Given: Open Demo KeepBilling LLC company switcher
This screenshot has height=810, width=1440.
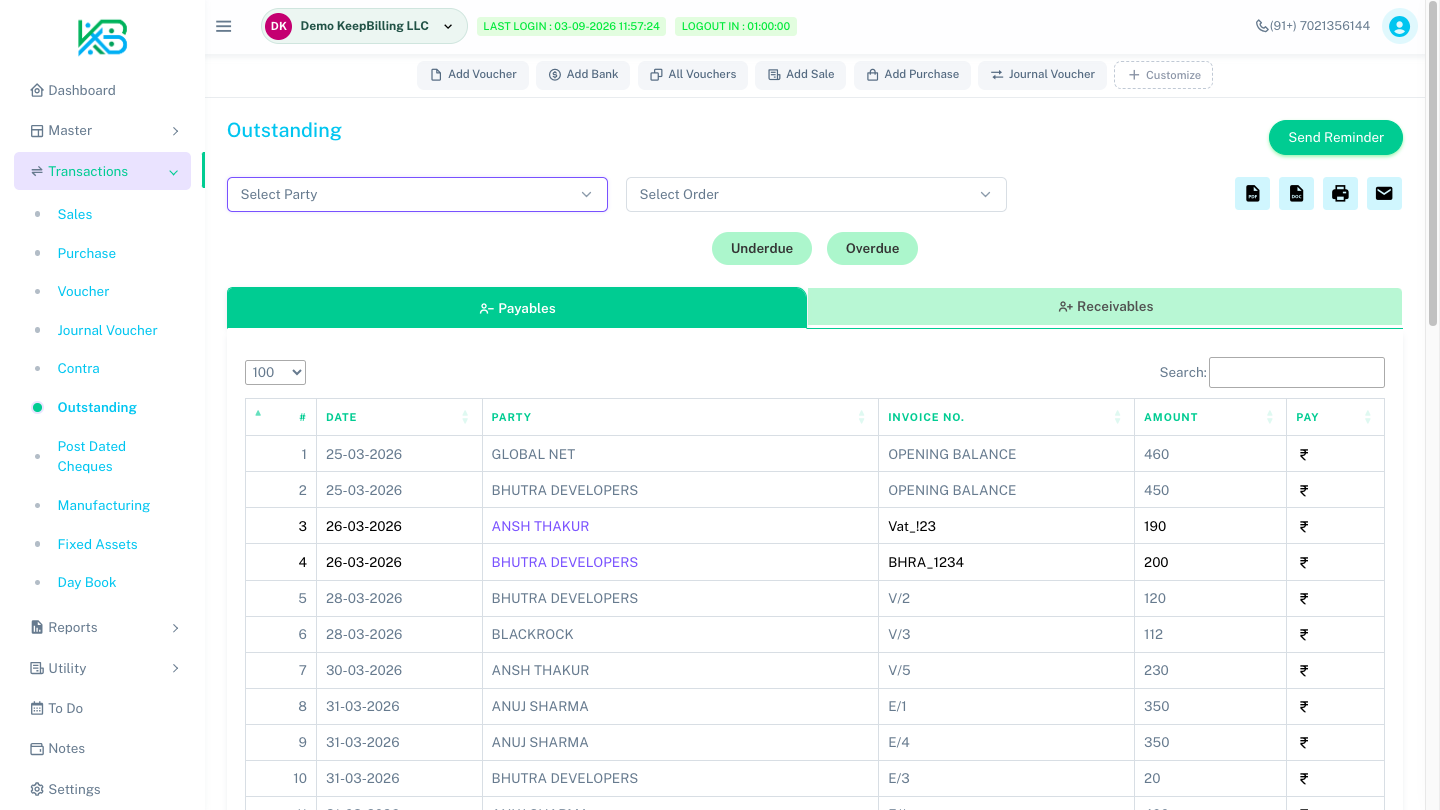Looking at the screenshot, I should click(x=364, y=26).
